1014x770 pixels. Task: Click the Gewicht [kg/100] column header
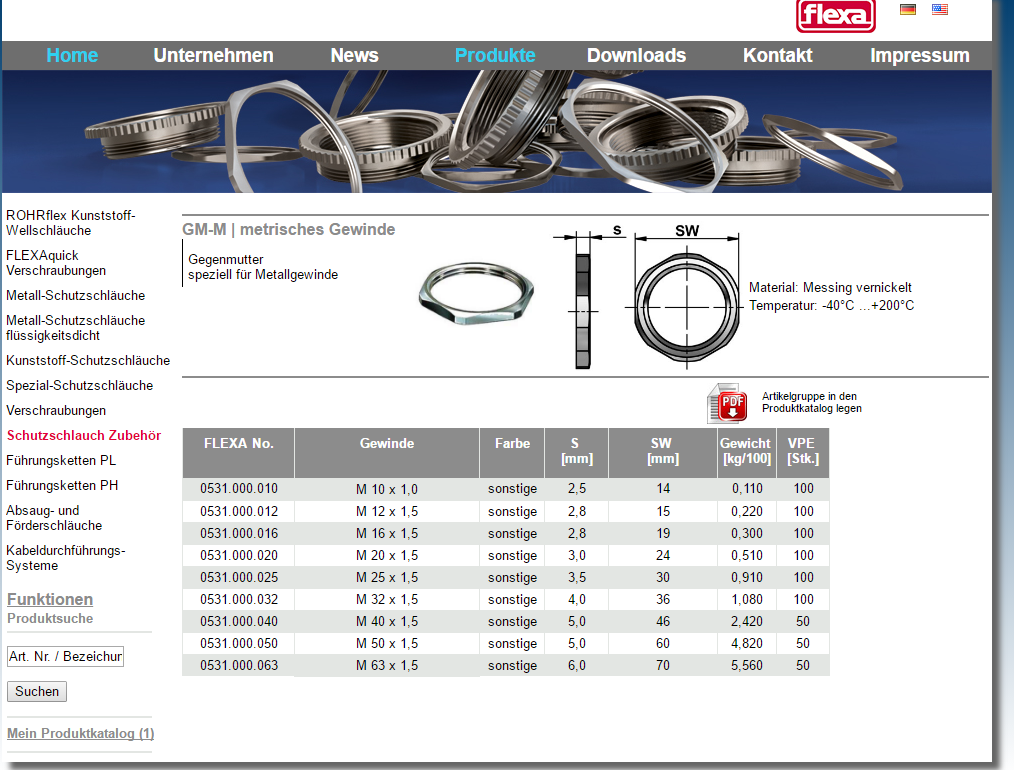[x=747, y=453]
